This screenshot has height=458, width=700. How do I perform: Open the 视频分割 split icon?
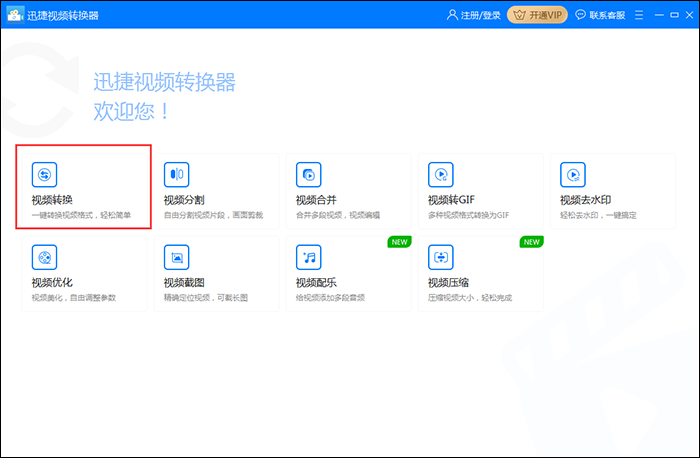[176, 175]
